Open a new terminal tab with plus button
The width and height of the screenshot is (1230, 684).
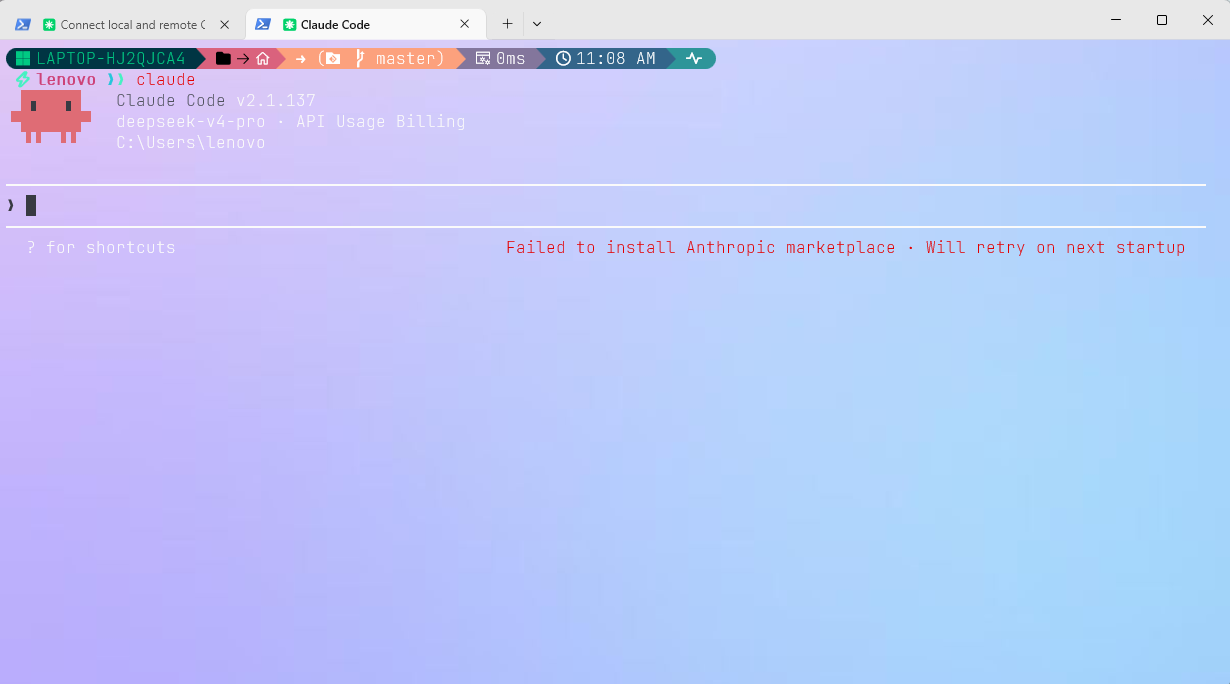pos(508,24)
